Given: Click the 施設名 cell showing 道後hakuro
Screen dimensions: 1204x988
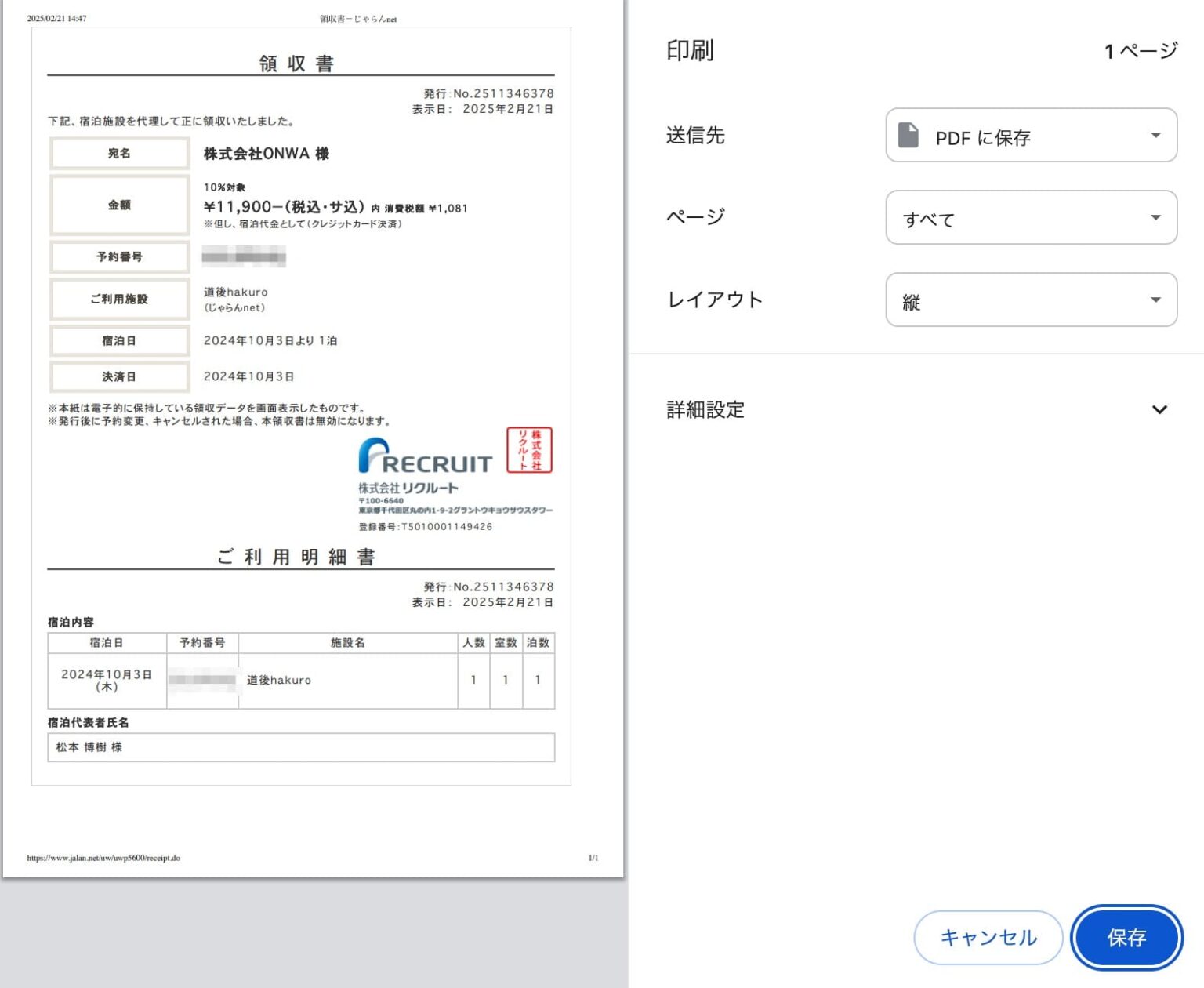Looking at the screenshot, I should (x=281, y=680).
